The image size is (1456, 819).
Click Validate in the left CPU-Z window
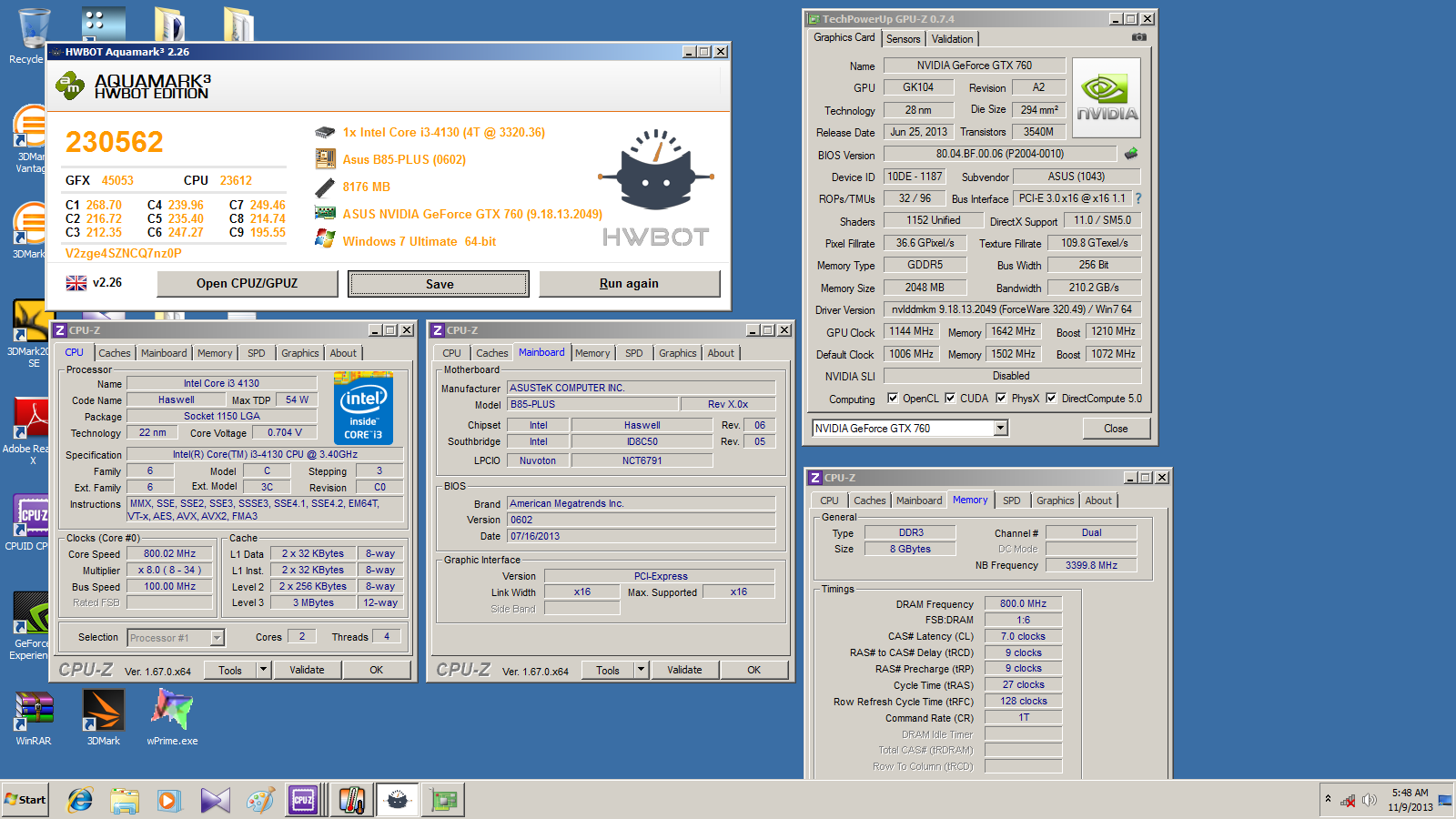click(x=307, y=670)
